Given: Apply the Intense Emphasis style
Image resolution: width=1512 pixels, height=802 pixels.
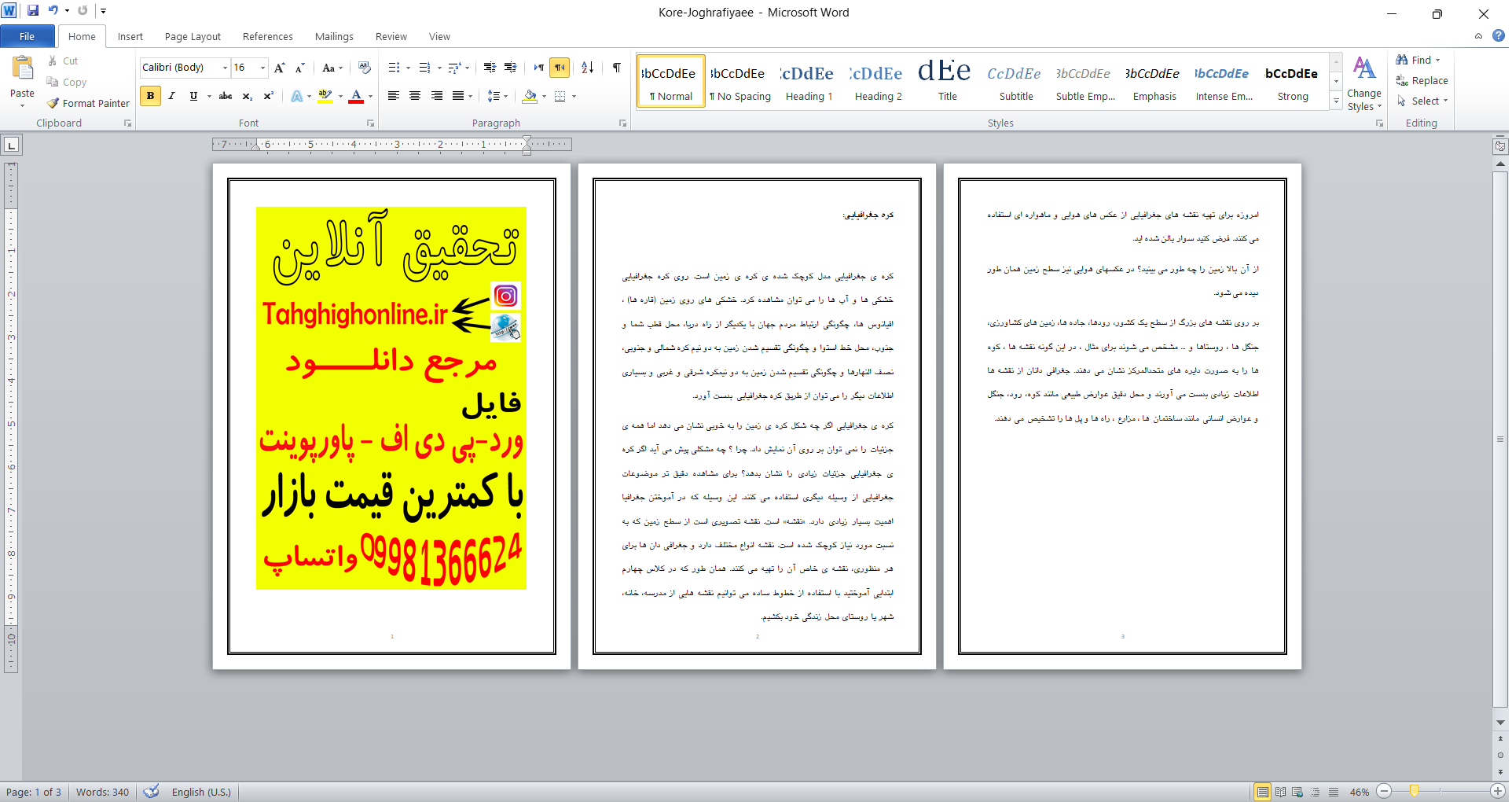Looking at the screenshot, I should [1224, 82].
